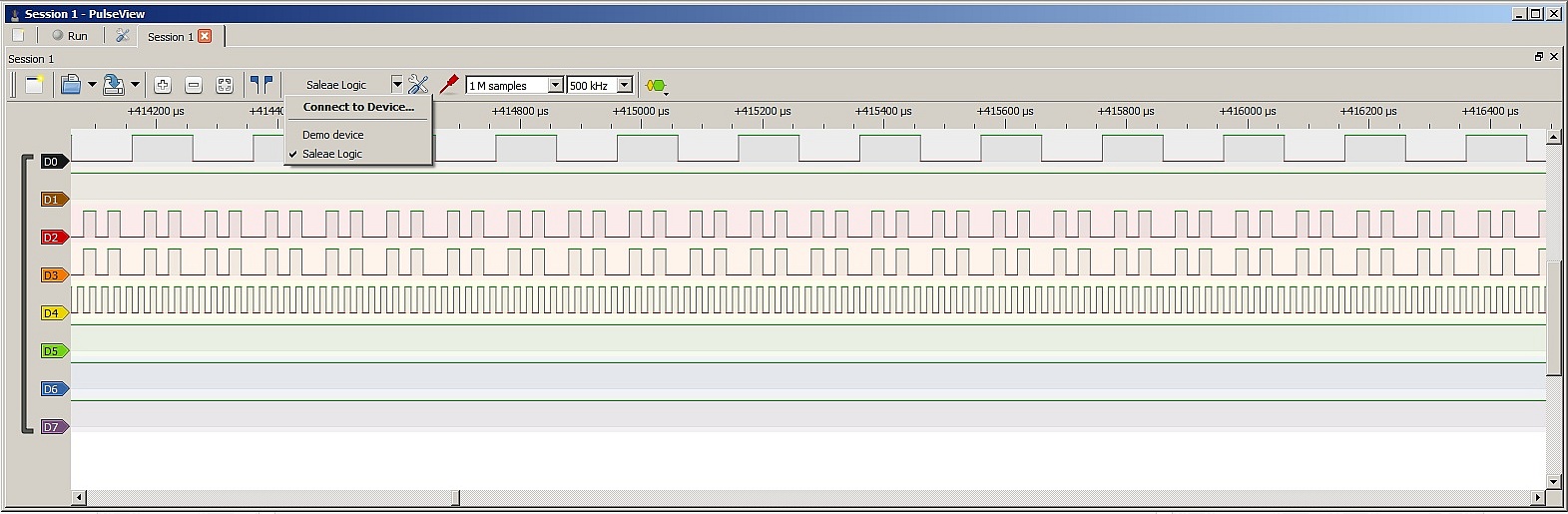Close the Session 1 tab

tap(205, 36)
